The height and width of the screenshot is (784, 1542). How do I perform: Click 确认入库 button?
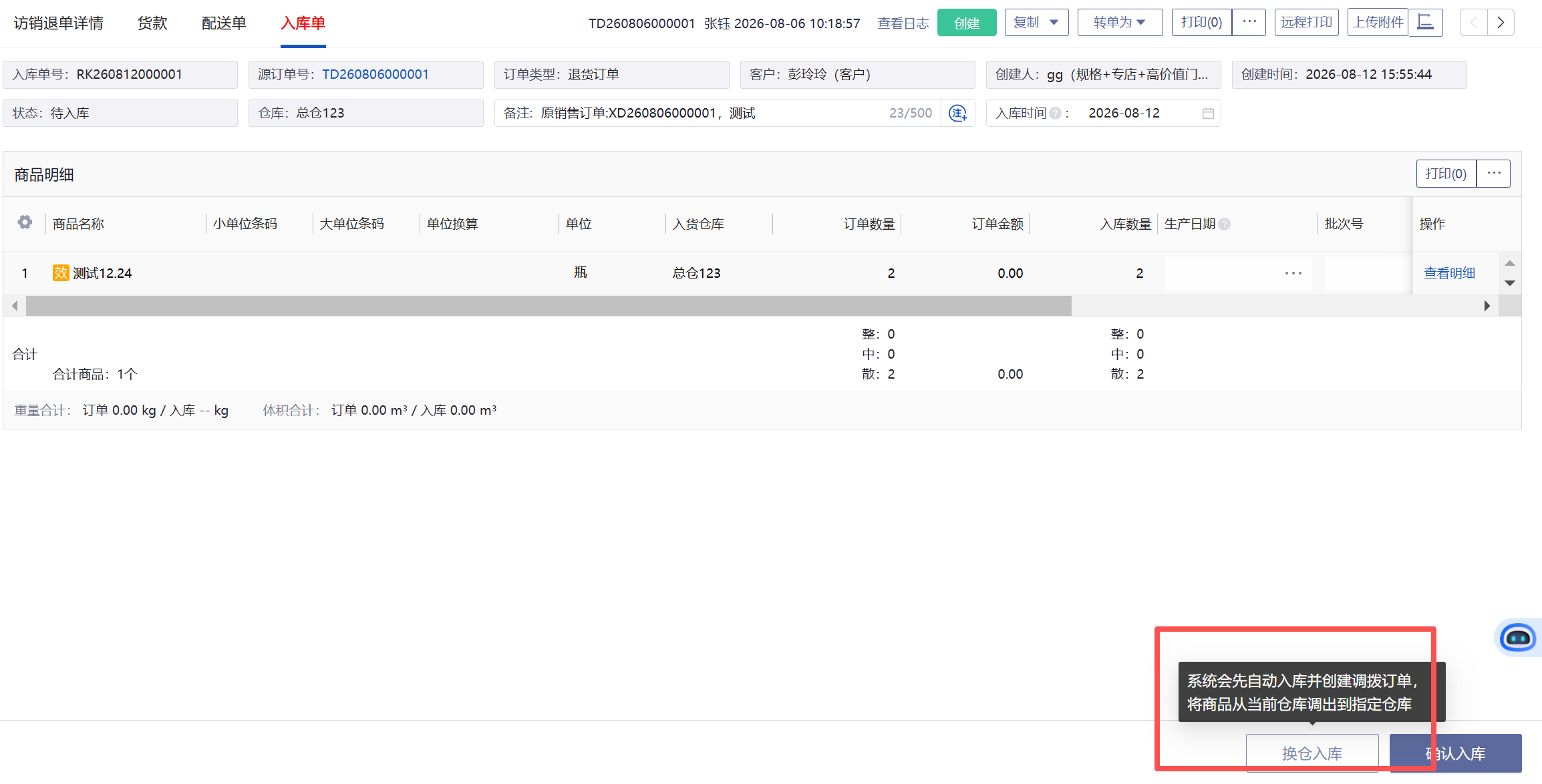[1456, 753]
